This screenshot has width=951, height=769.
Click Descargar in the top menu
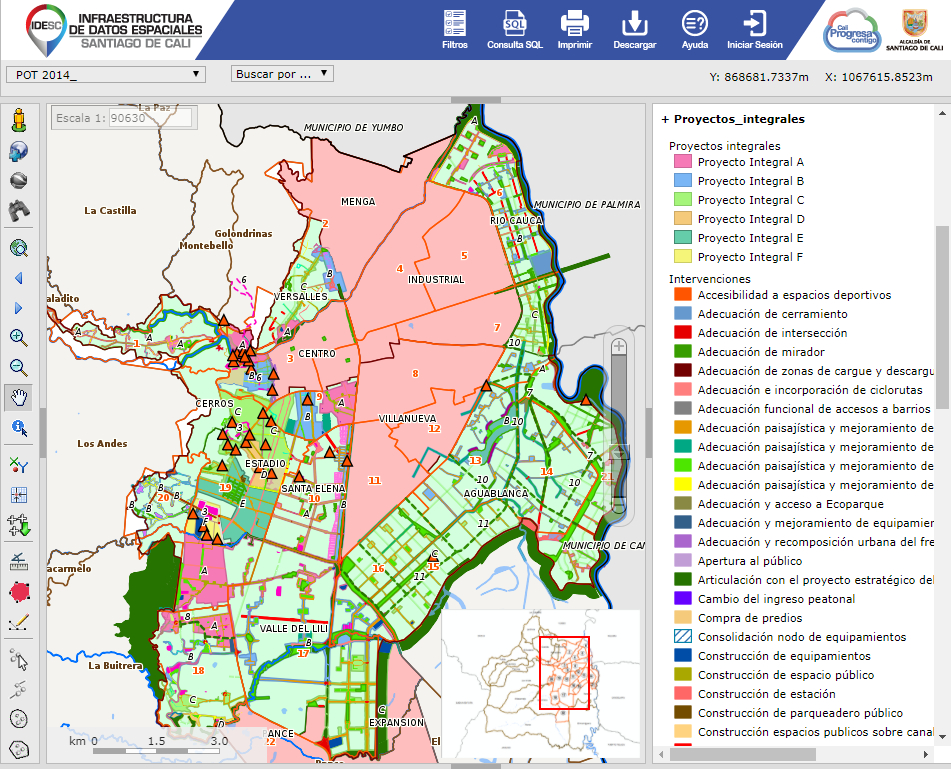tap(634, 30)
